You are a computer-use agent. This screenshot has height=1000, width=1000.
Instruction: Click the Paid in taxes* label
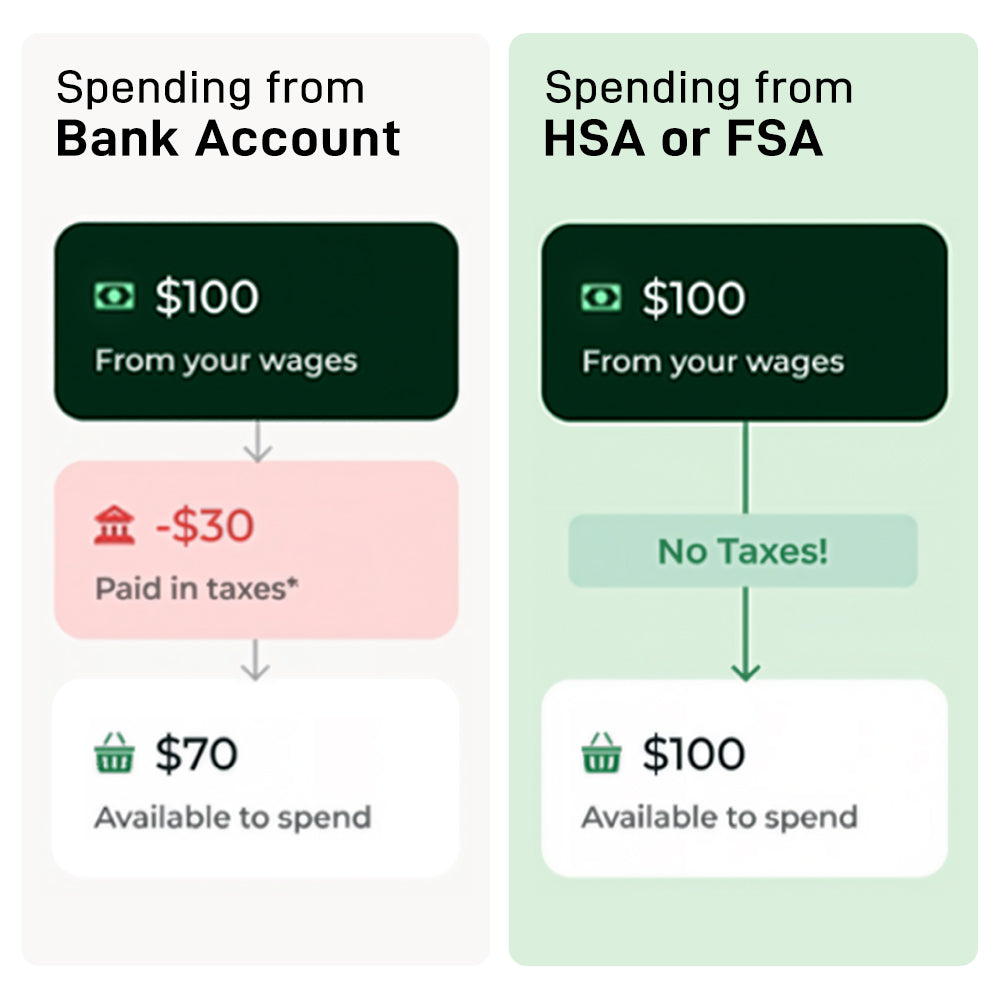pyautogui.click(x=197, y=588)
